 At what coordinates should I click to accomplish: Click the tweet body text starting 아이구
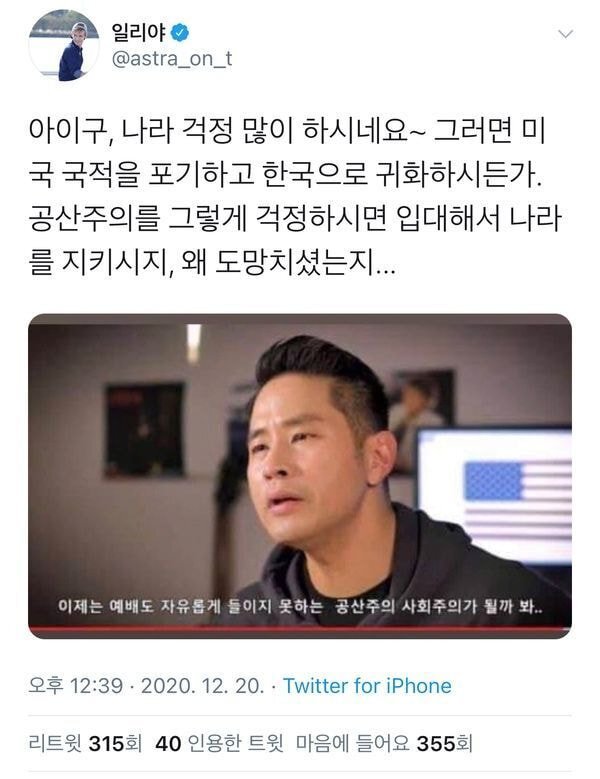click(295, 197)
